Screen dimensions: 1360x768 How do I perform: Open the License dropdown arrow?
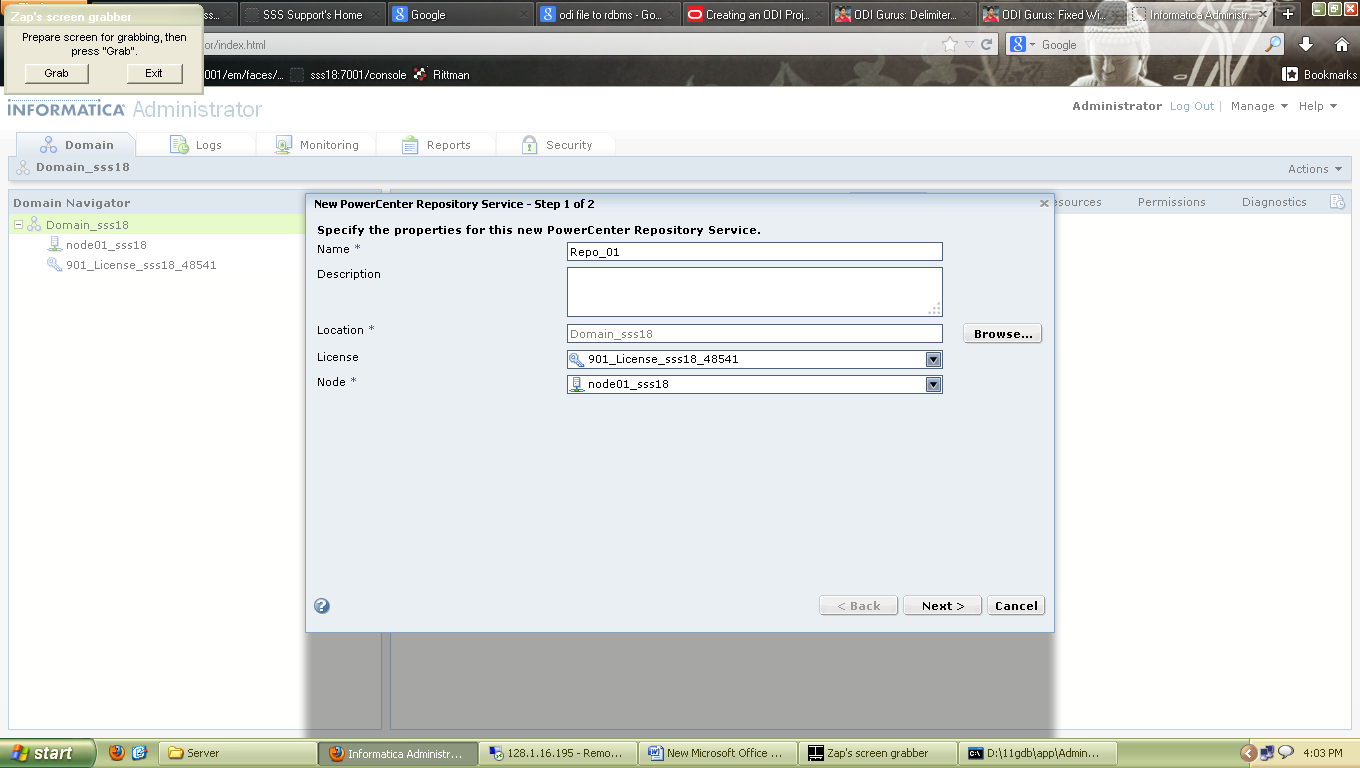pyautogui.click(x=933, y=359)
